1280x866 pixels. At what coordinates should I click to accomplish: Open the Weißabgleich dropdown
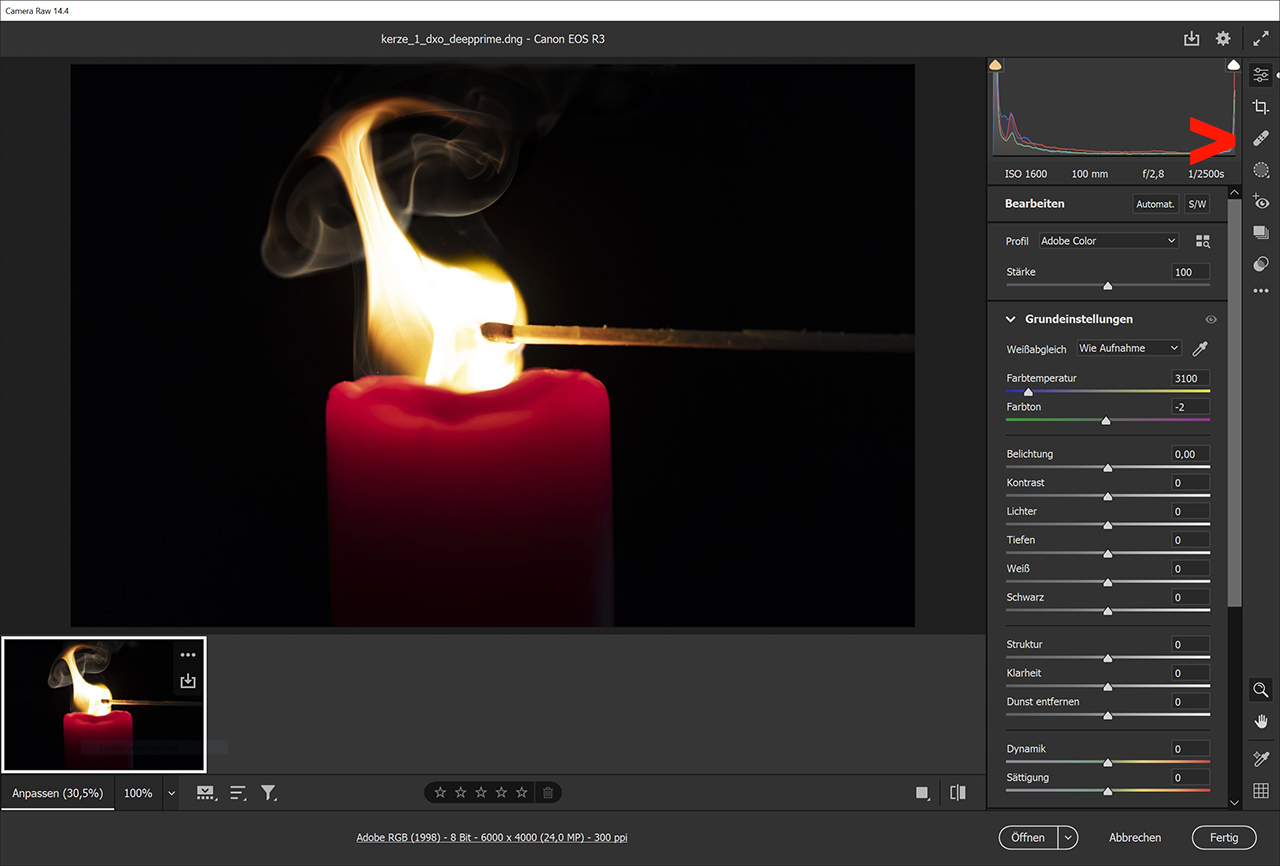pyautogui.click(x=1129, y=348)
